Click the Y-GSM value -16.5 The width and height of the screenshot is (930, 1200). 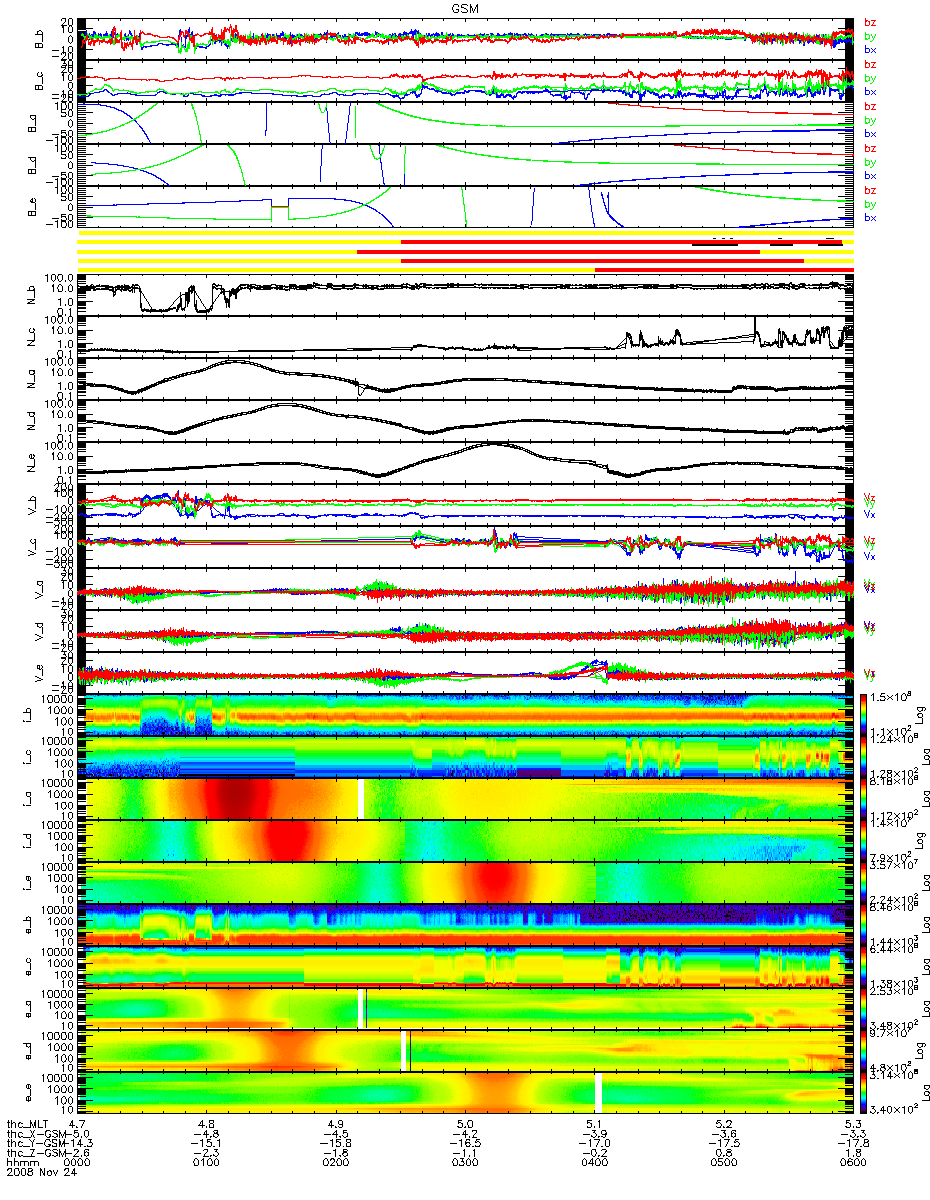click(463, 1145)
